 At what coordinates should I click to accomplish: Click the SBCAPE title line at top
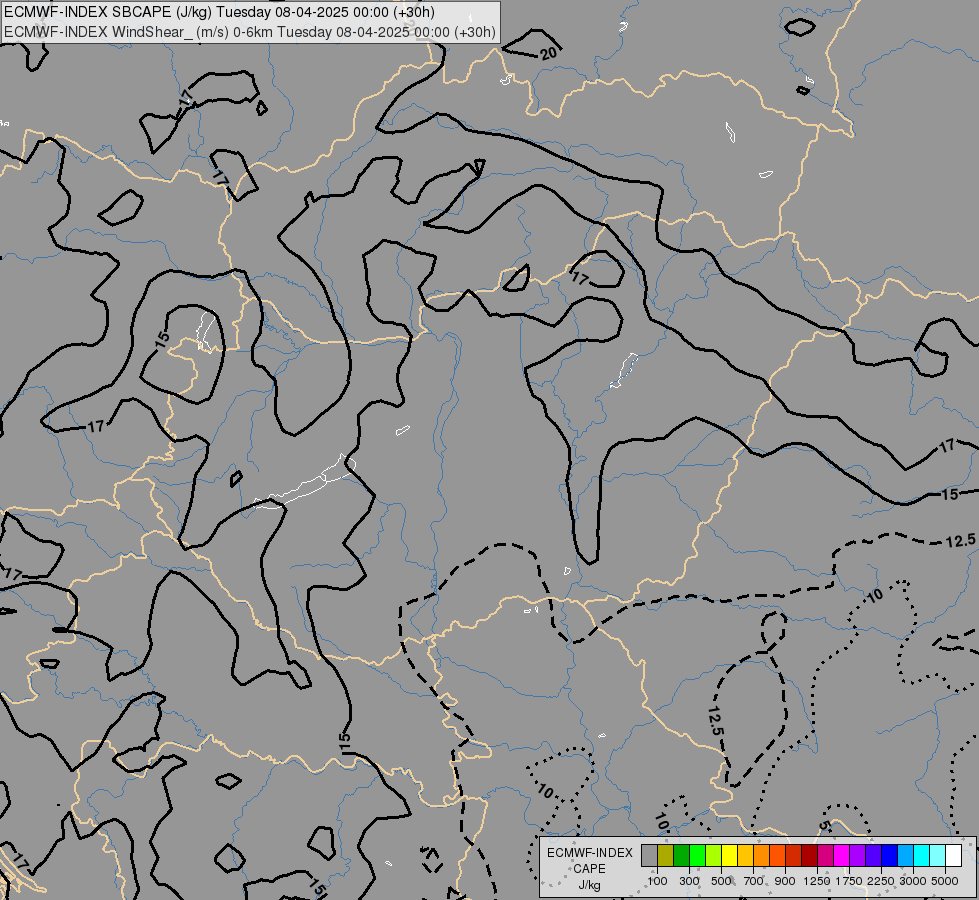click(x=219, y=12)
